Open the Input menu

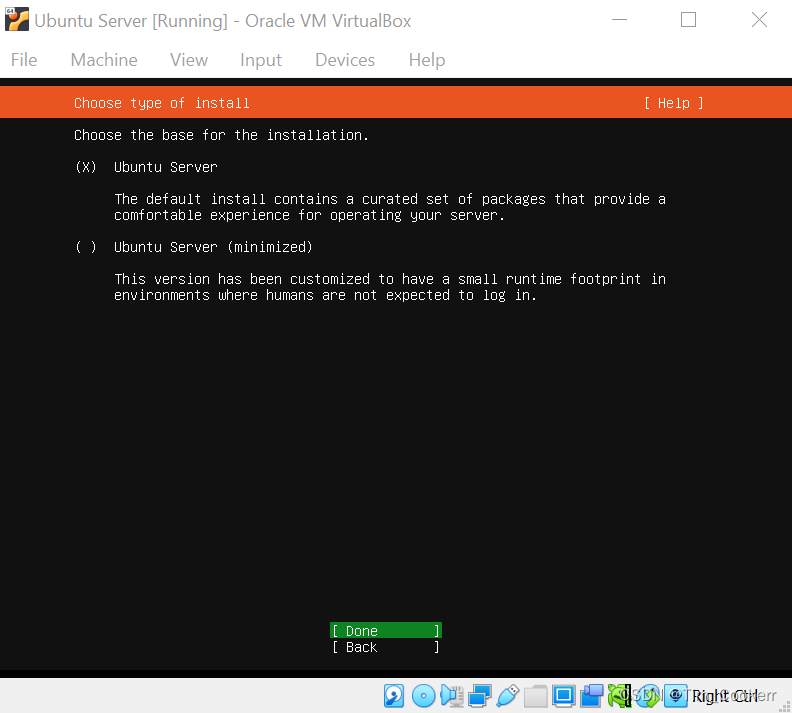(261, 60)
